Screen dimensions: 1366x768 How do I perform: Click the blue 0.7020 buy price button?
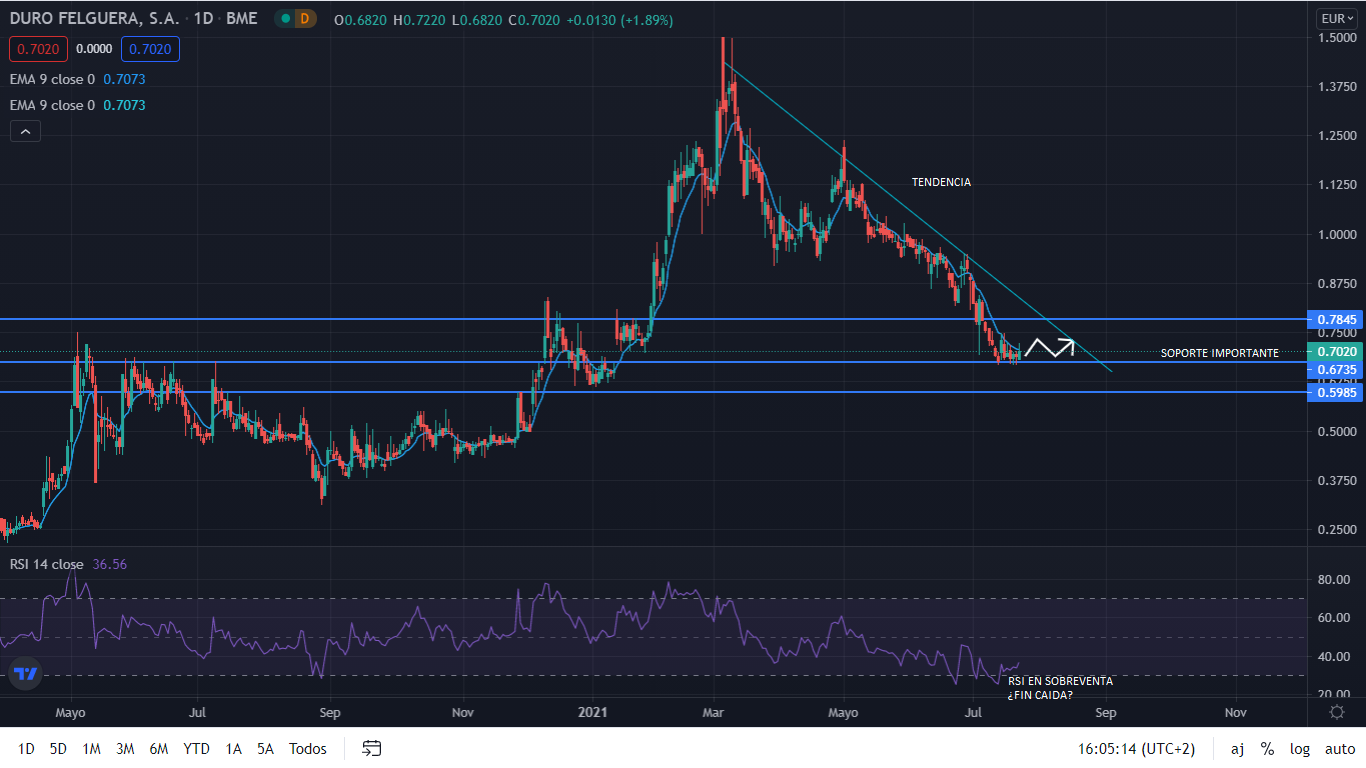tap(150, 49)
